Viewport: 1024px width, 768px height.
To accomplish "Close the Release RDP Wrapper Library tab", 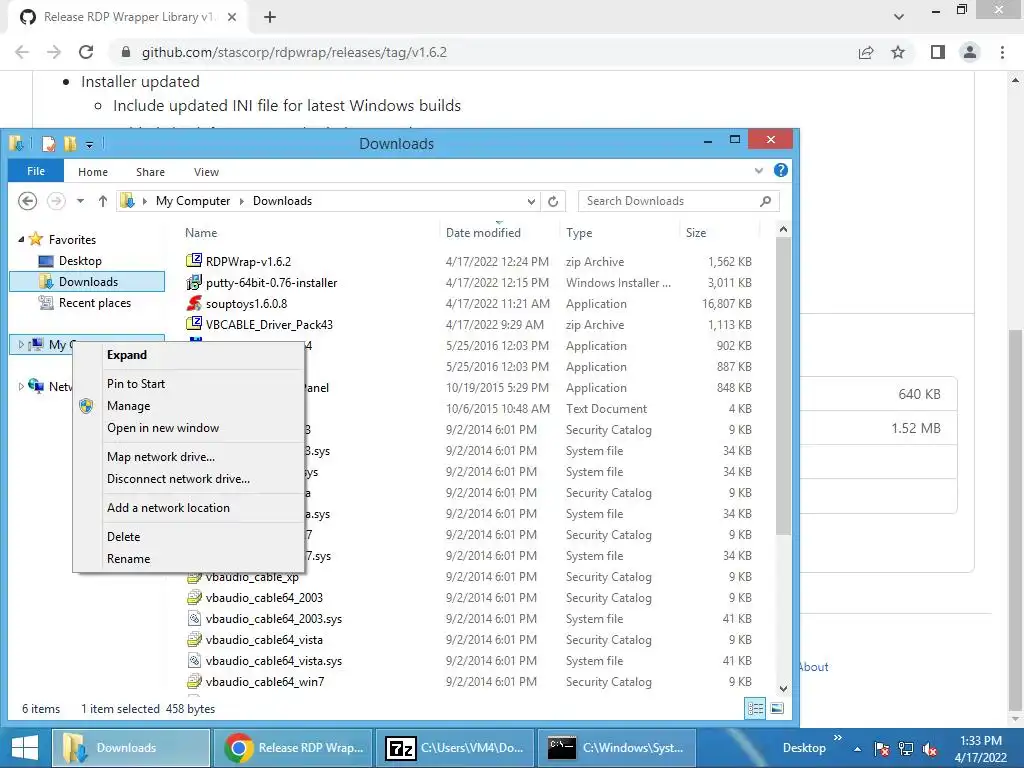I will click(x=232, y=17).
